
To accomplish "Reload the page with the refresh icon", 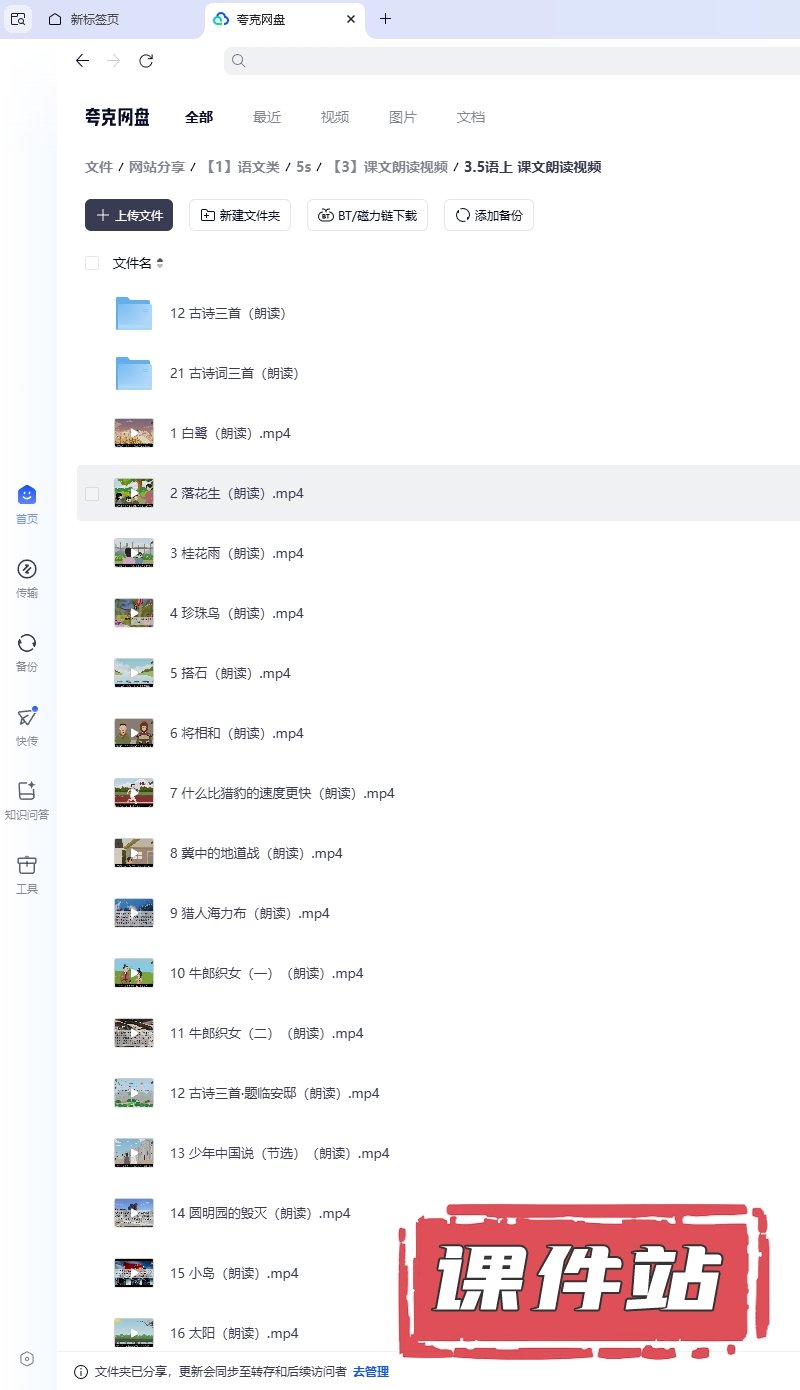I will (x=146, y=61).
